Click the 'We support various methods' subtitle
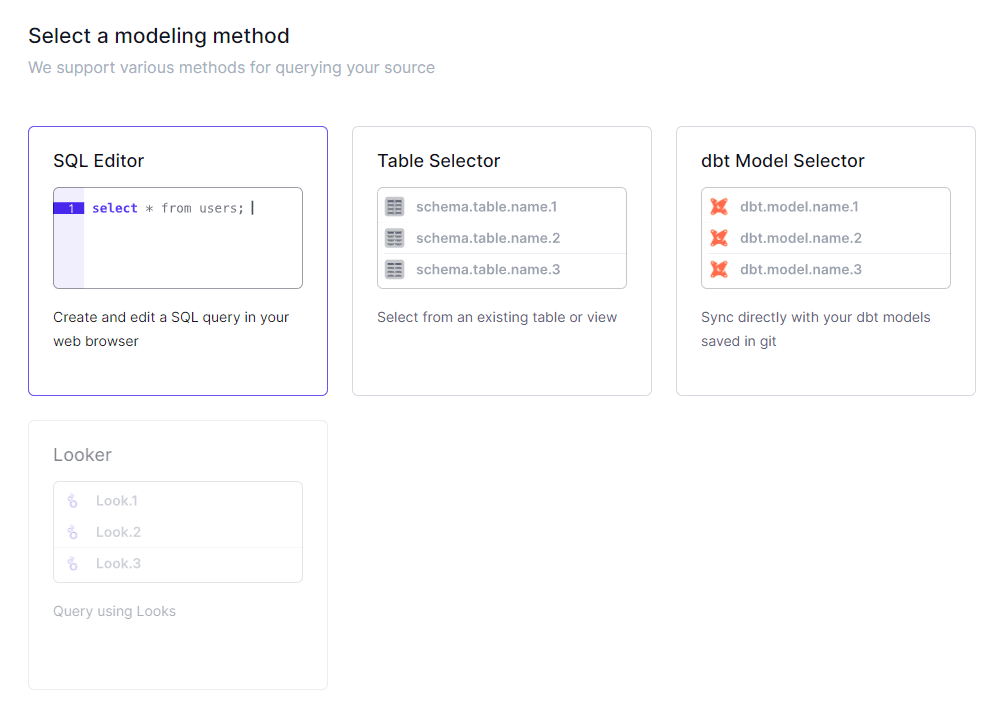This screenshot has width=1006, height=720. click(231, 67)
